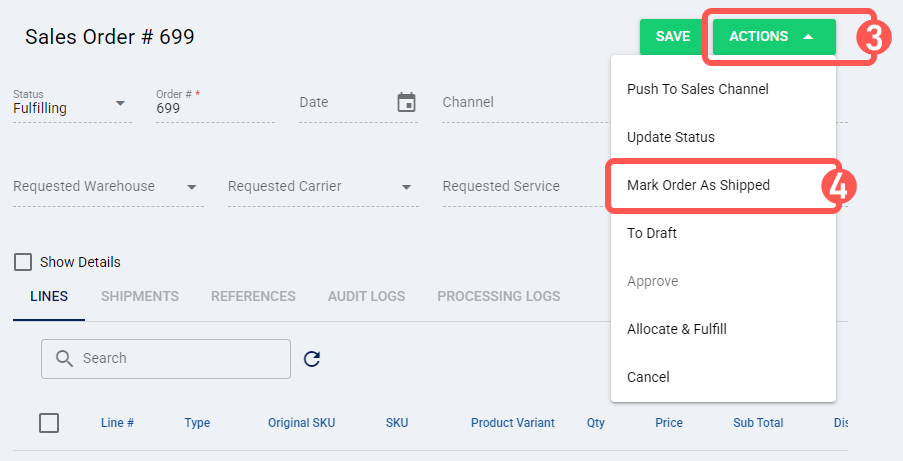Open the REFERENCES tab
Image resolution: width=903 pixels, height=461 pixels.
[253, 296]
